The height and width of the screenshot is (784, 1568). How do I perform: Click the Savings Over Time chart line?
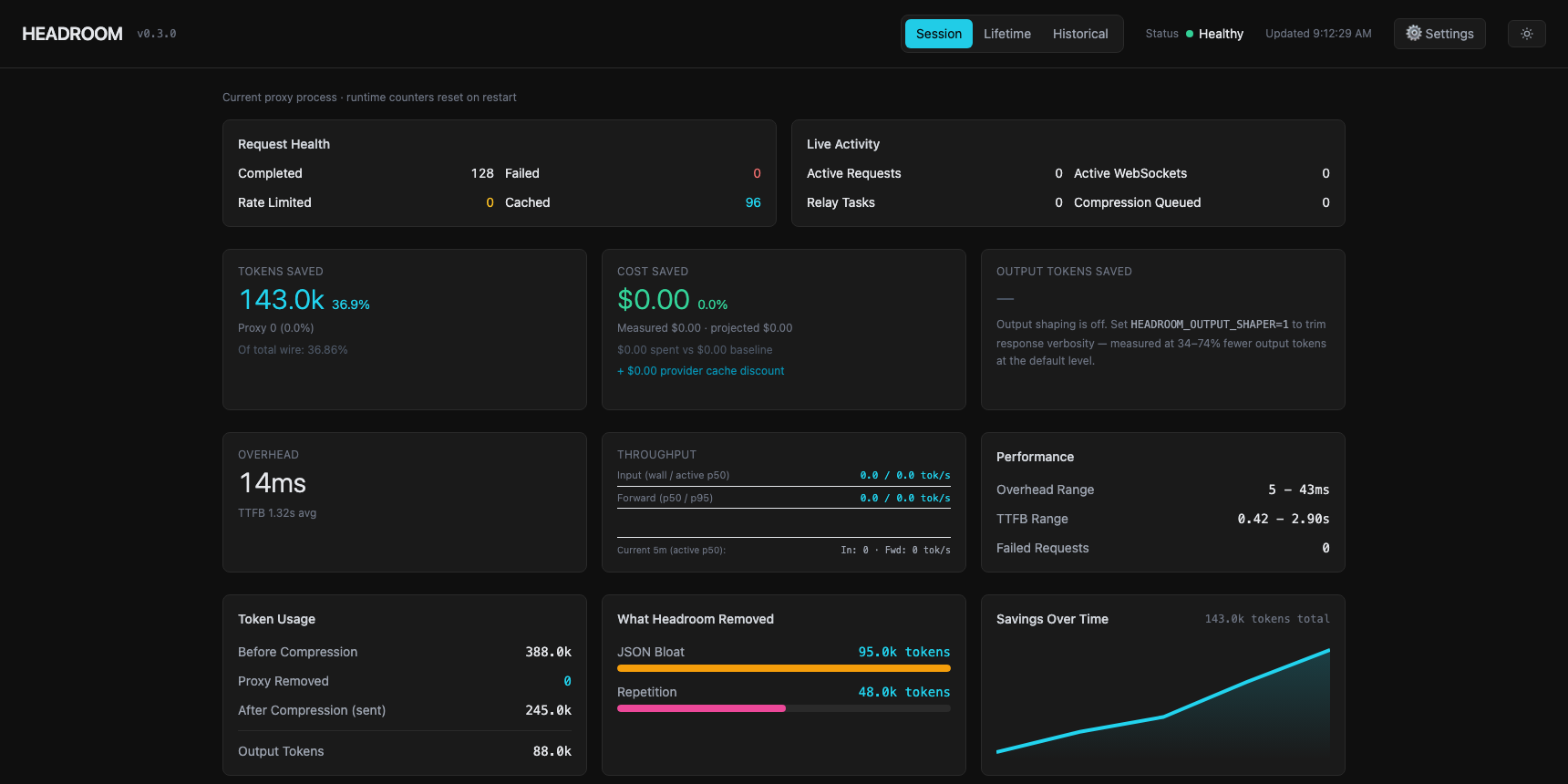tap(1163, 700)
